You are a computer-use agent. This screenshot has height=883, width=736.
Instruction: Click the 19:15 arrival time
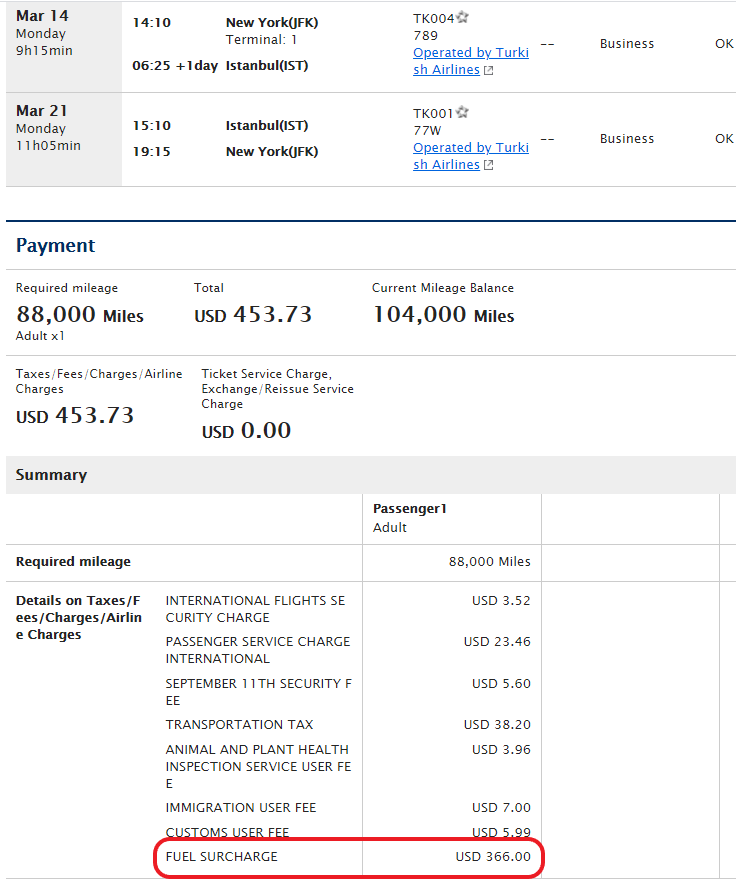151,151
